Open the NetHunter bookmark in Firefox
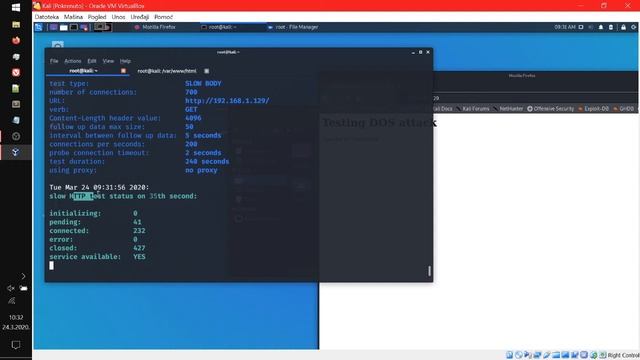The height and width of the screenshot is (360, 640). [508, 109]
